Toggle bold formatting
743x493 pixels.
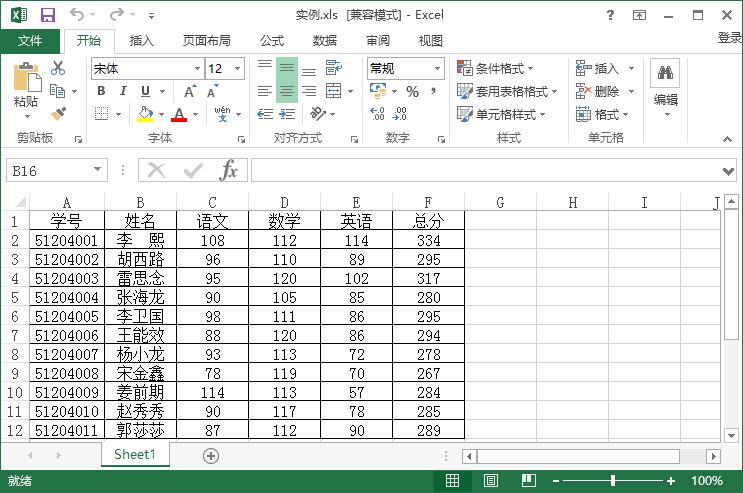(101, 91)
